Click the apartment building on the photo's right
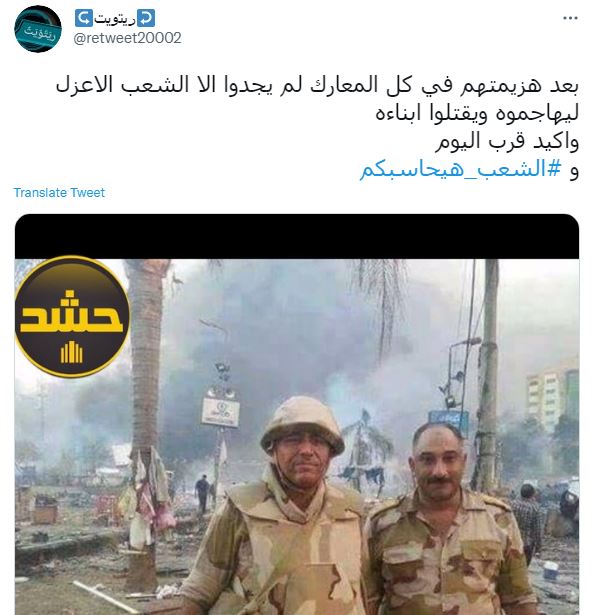The width and height of the screenshot is (592, 615). pos(552,398)
